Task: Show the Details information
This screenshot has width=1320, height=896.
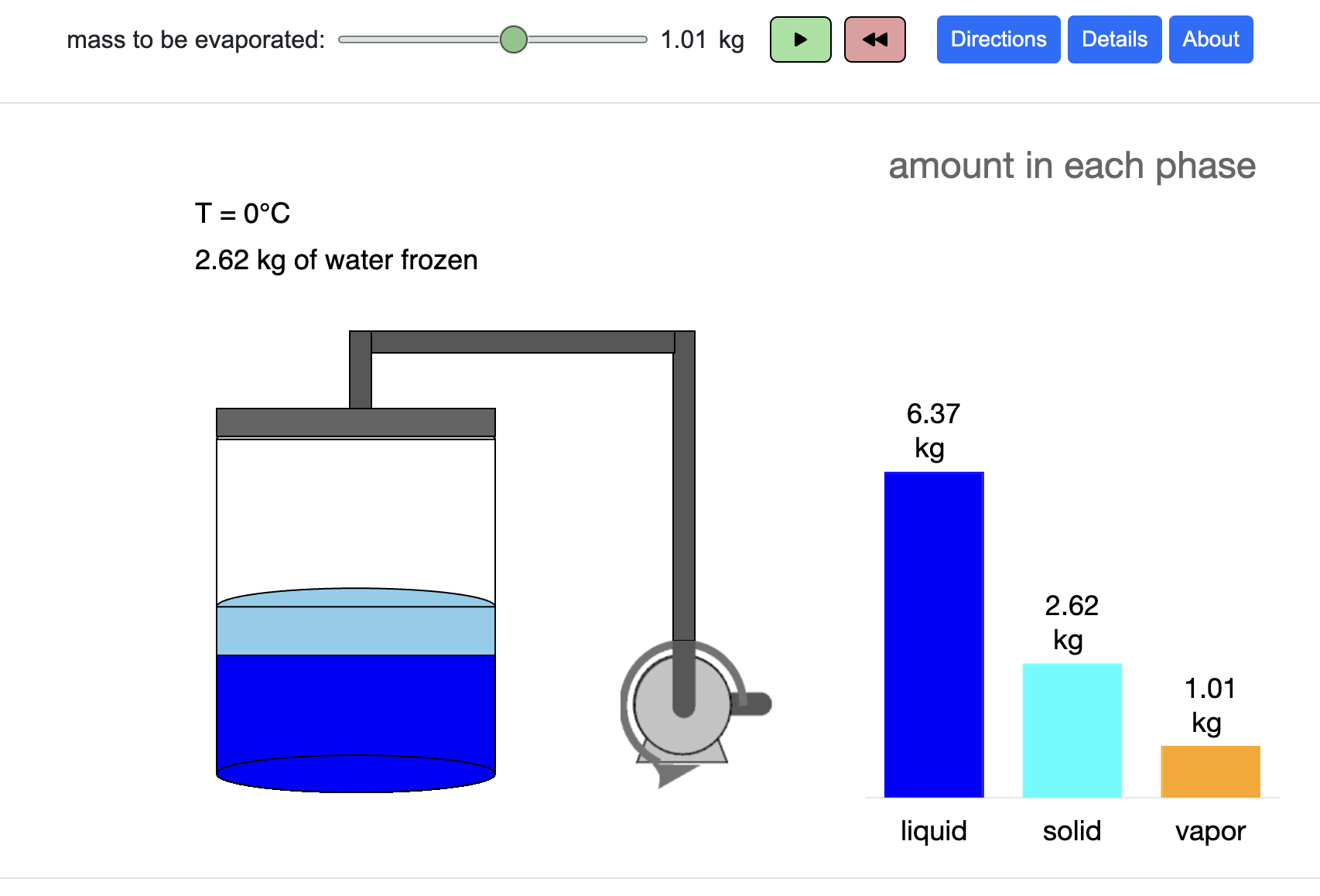Action: [1114, 39]
